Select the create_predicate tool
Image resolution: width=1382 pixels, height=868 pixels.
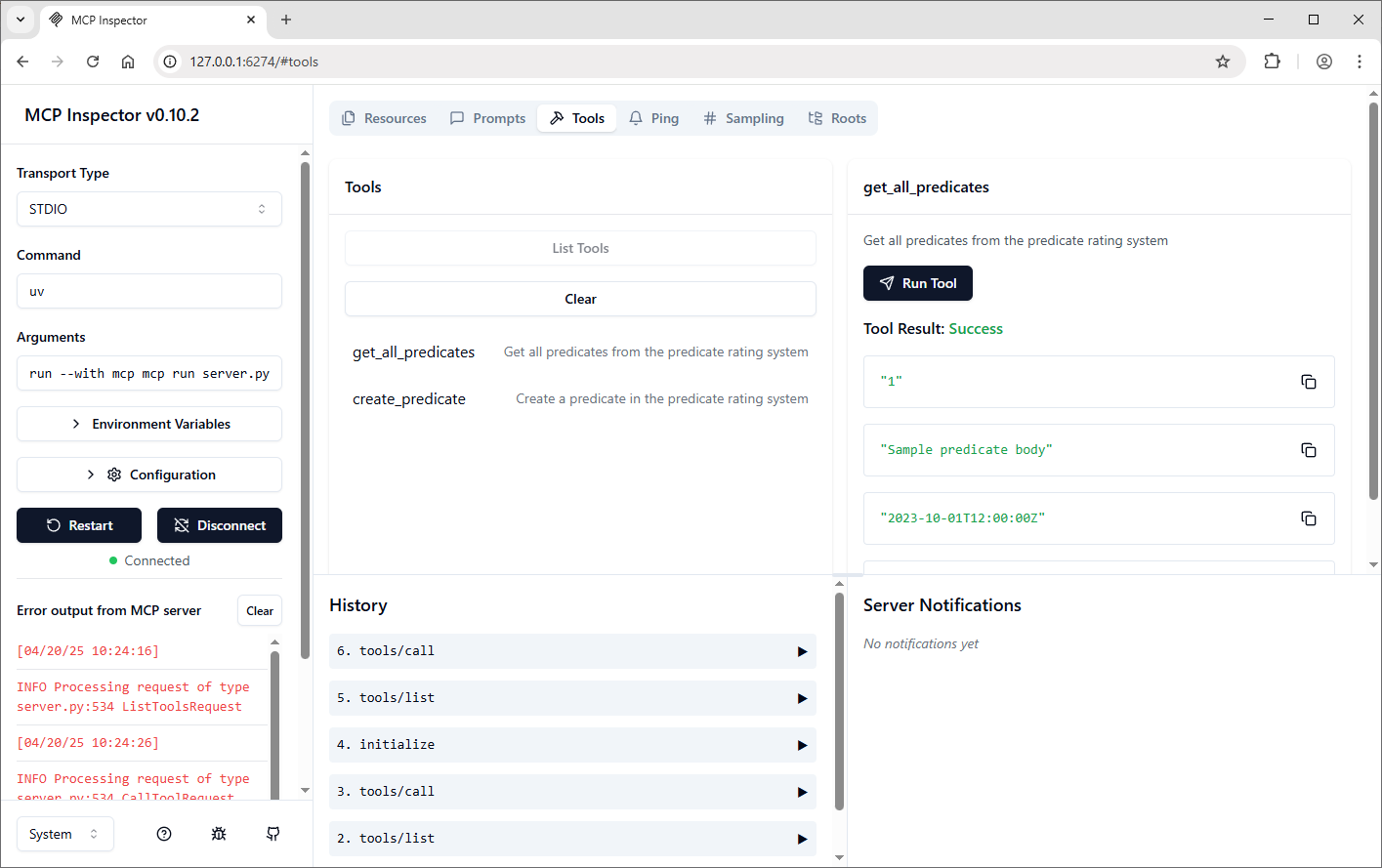tap(580, 398)
